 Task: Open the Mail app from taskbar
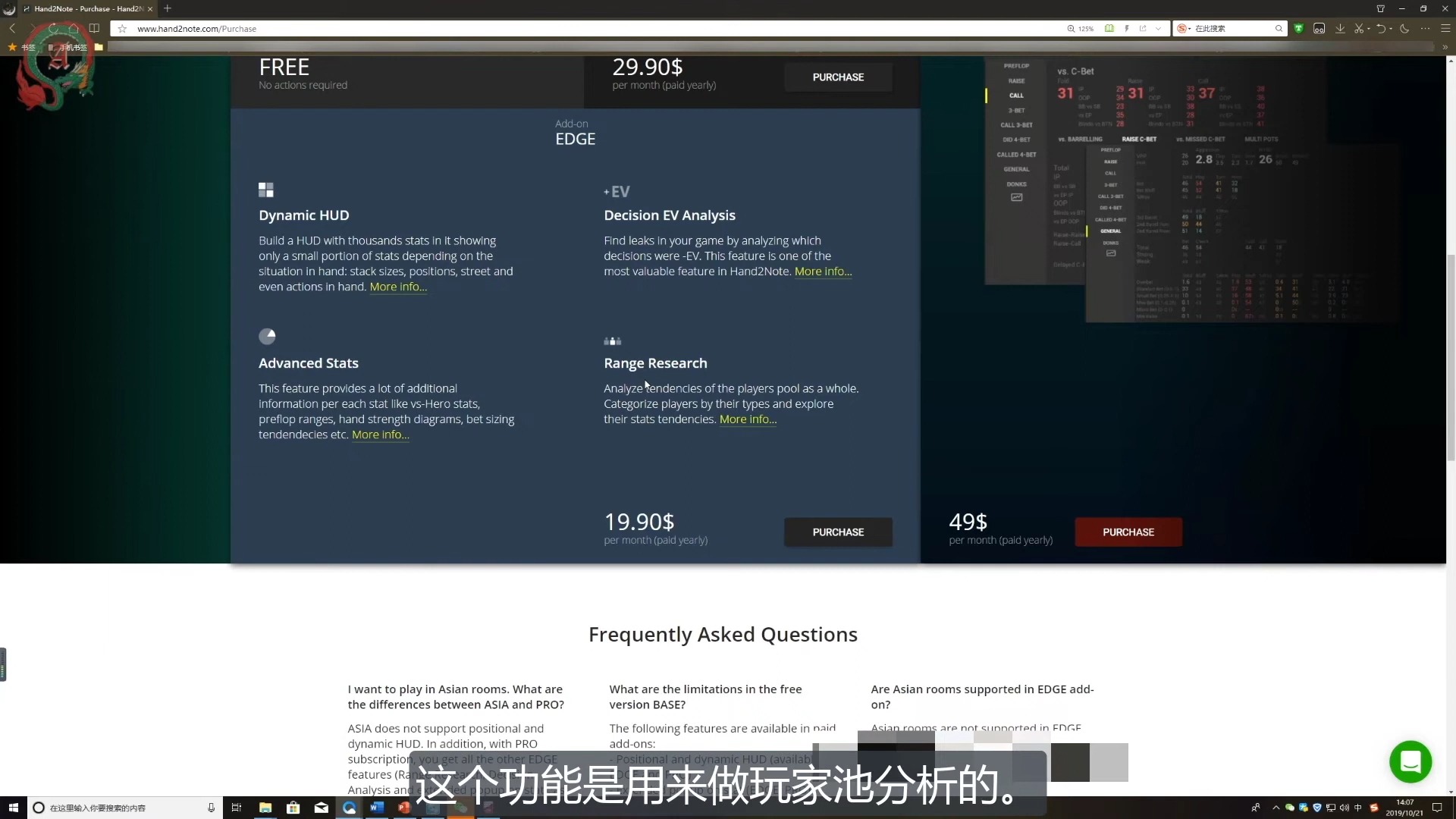(x=322, y=808)
